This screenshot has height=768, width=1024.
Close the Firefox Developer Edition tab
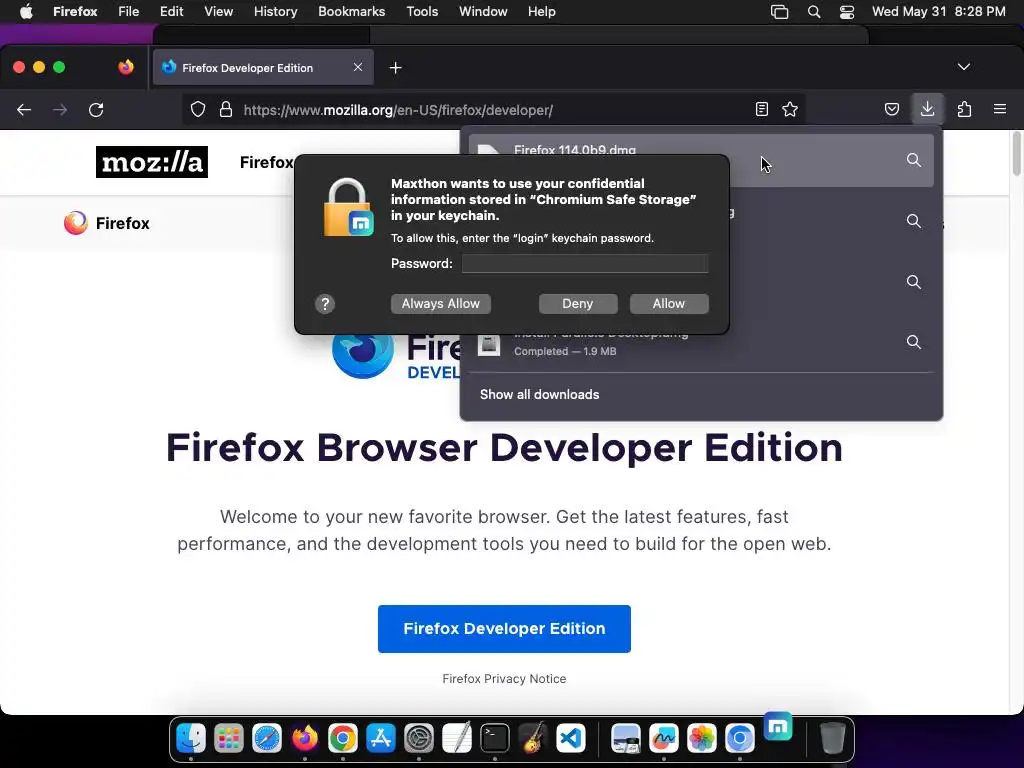pyautogui.click(x=358, y=67)
